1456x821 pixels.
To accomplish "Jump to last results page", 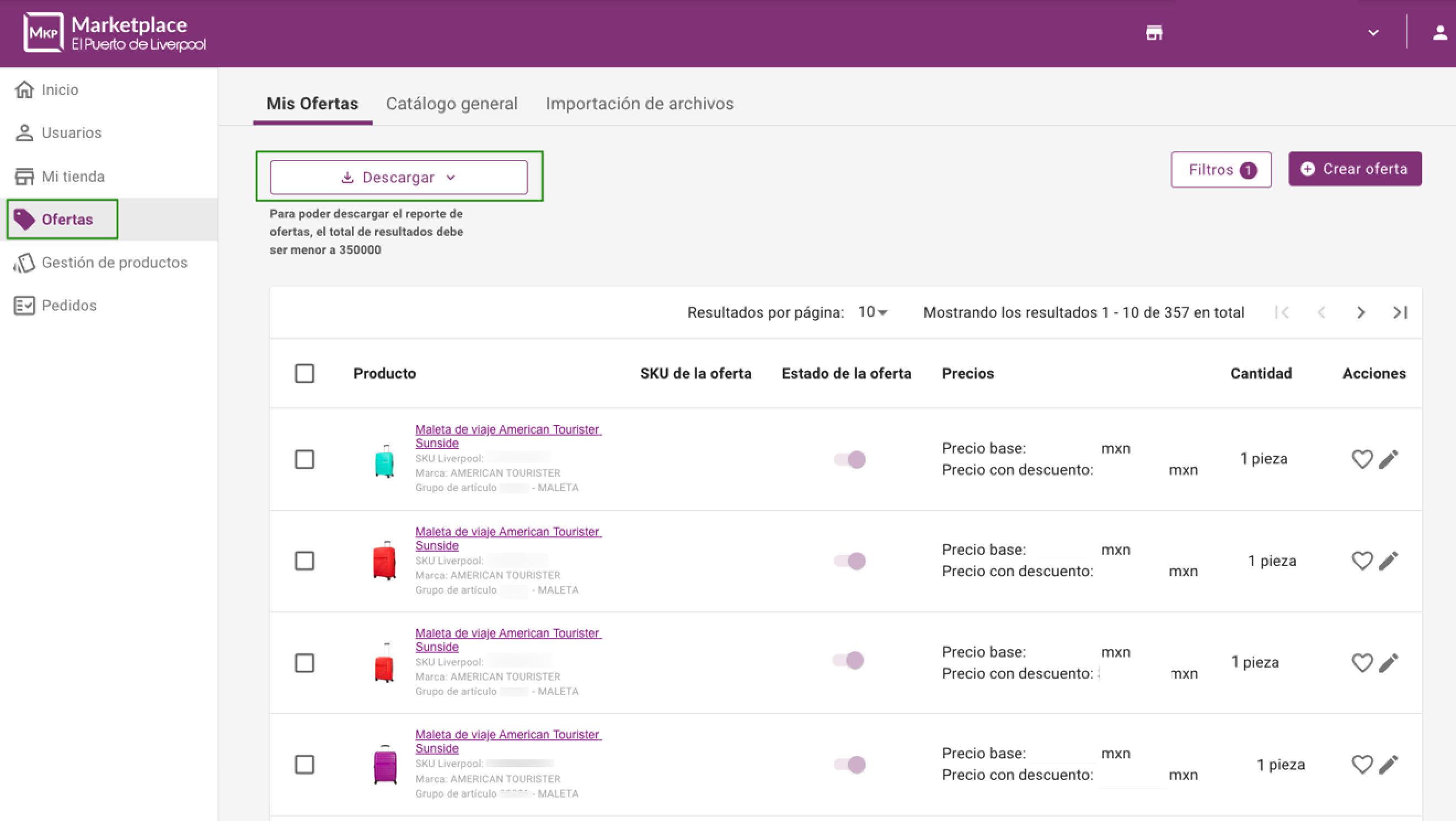I will pyautogui.click(x=1400, y=312).
